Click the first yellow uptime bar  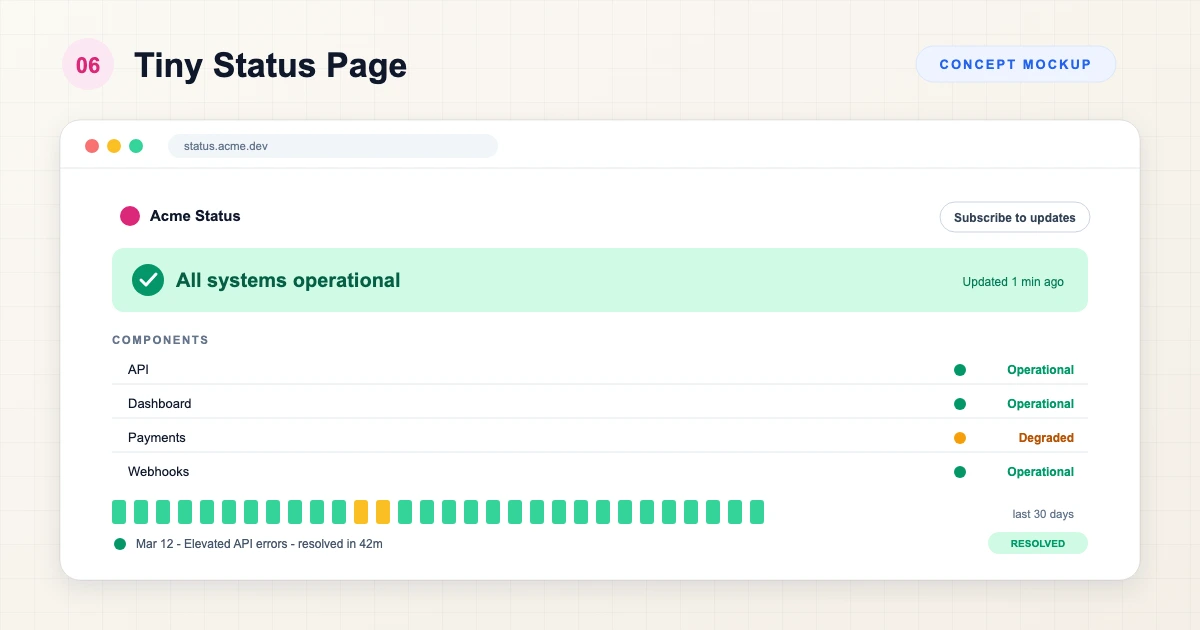(x=361, y=512)
